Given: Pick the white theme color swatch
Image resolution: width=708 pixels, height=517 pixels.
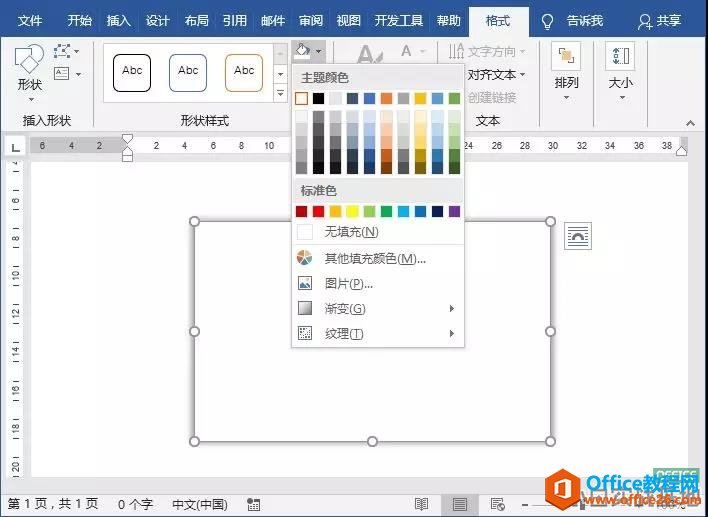Looking at the screenshot, I should 301,98.
